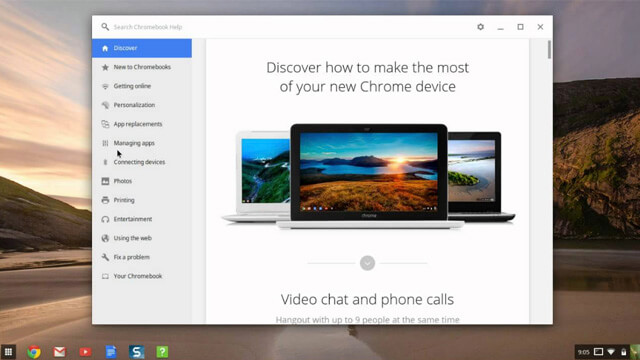
Task: Launch Chrome browser from the shelf
Action: [x=34, y=352]
